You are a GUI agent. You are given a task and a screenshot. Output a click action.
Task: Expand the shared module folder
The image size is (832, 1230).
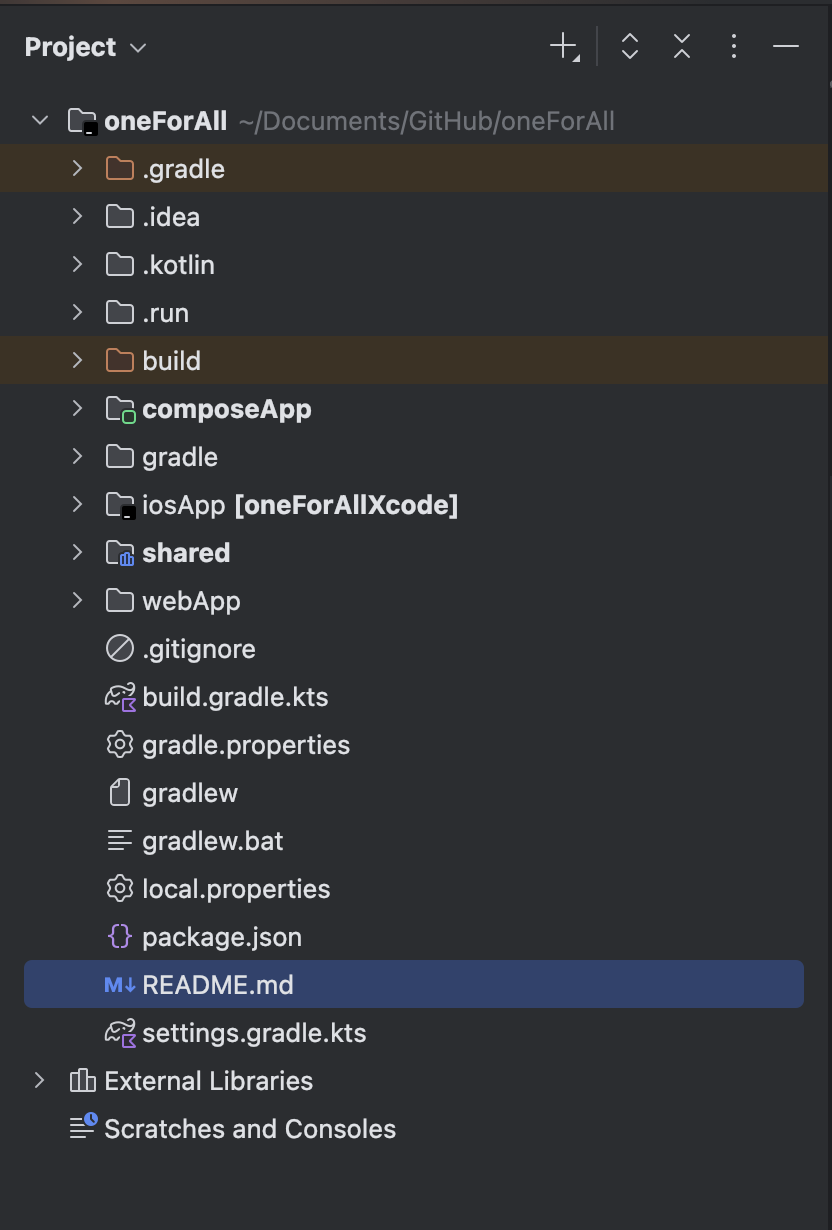[x=77, y=553]
